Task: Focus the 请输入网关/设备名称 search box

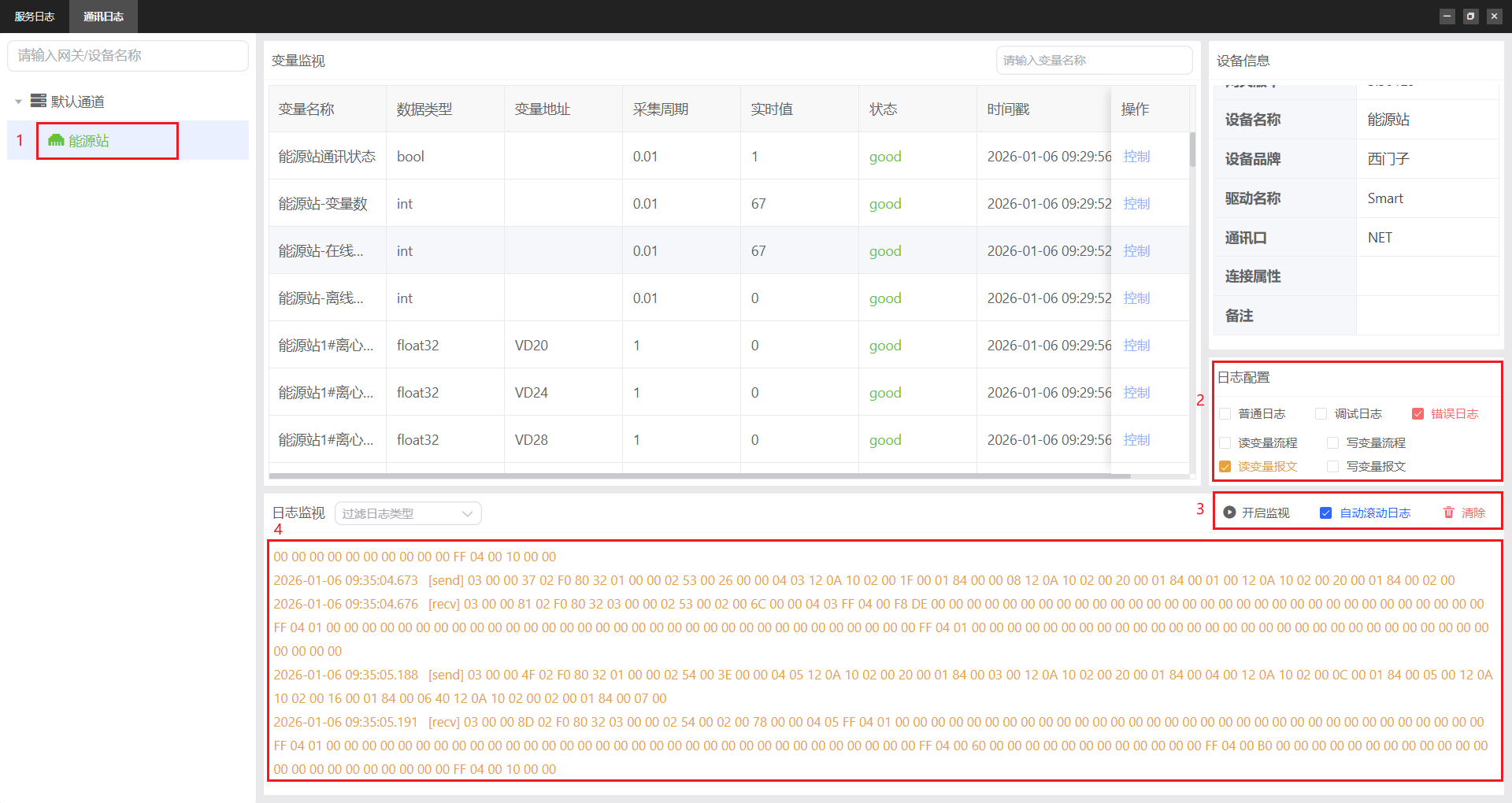Action: [x=128, y=56]
